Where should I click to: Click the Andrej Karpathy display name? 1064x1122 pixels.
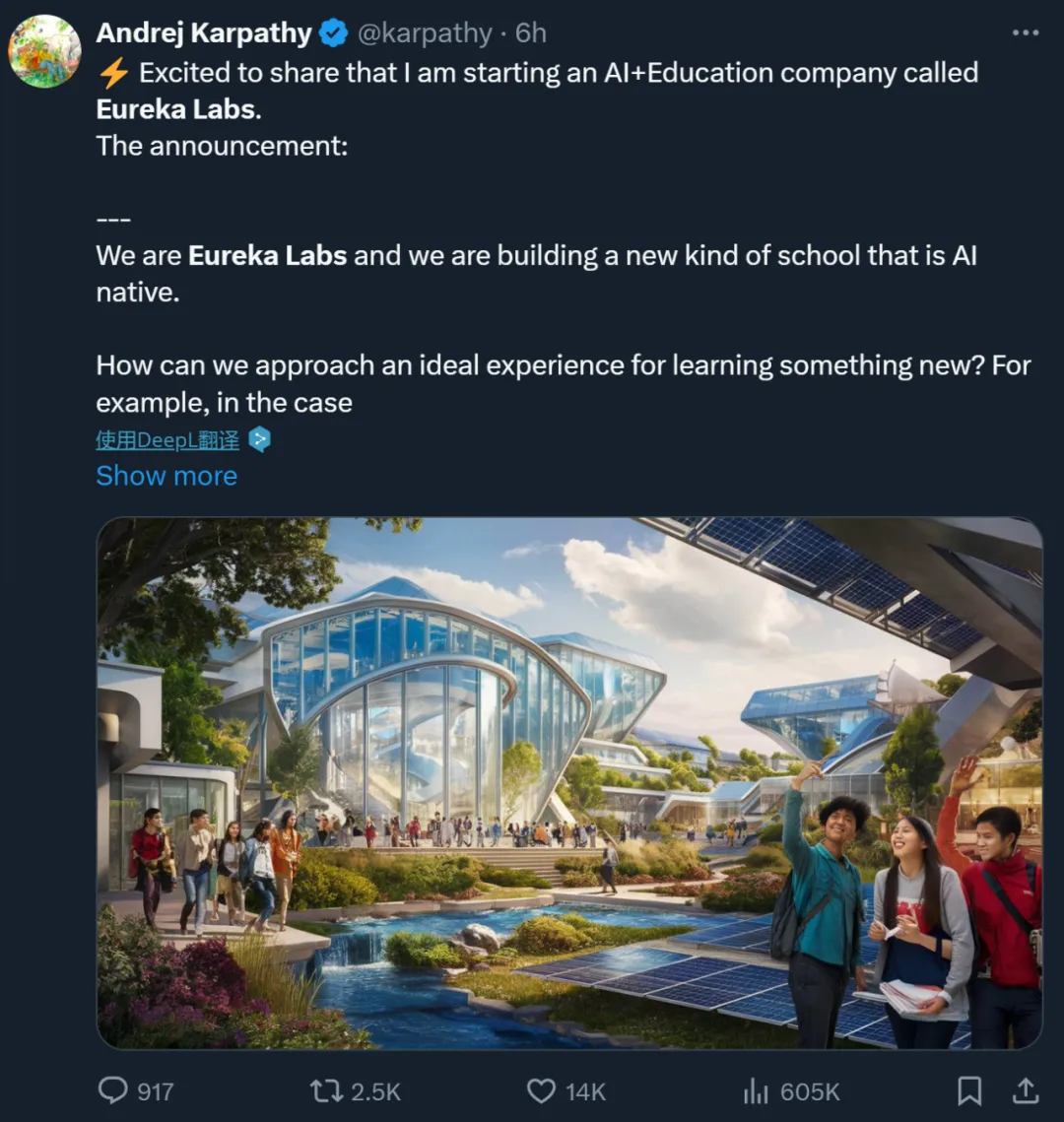[204, 33]
